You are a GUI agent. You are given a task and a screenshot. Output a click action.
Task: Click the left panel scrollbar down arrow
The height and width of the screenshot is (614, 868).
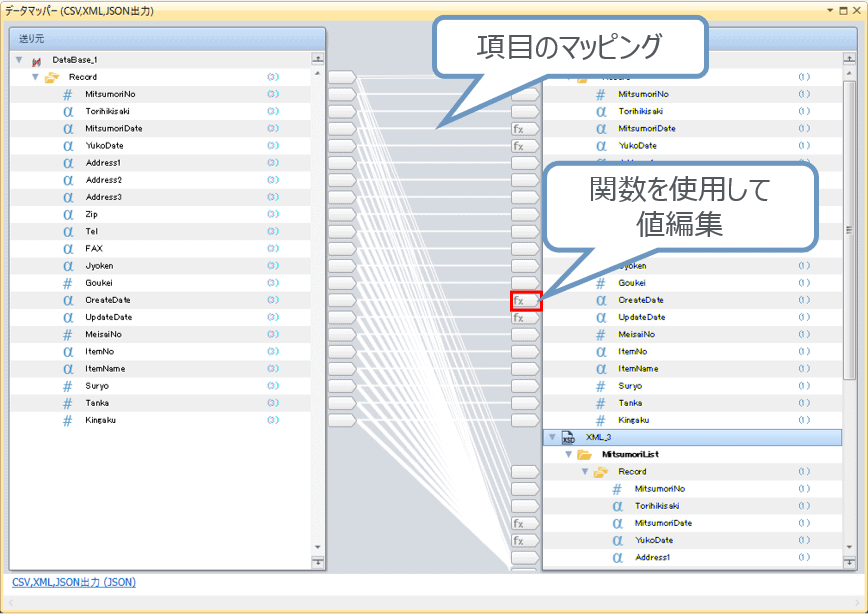tap(319, 547)
